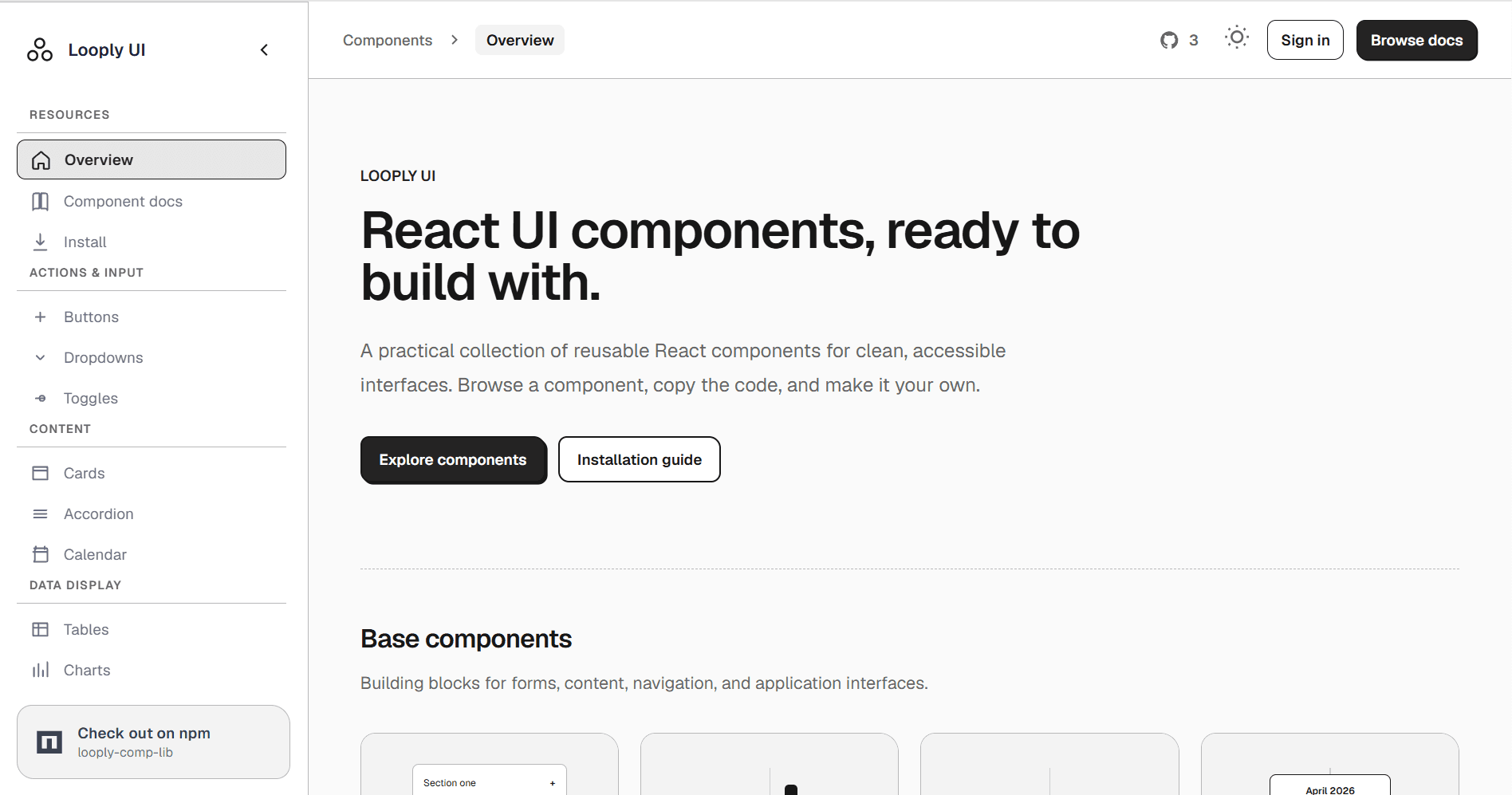1512x795 pixels.
Task: Click the card icon beside Cards
Action: 40,473
